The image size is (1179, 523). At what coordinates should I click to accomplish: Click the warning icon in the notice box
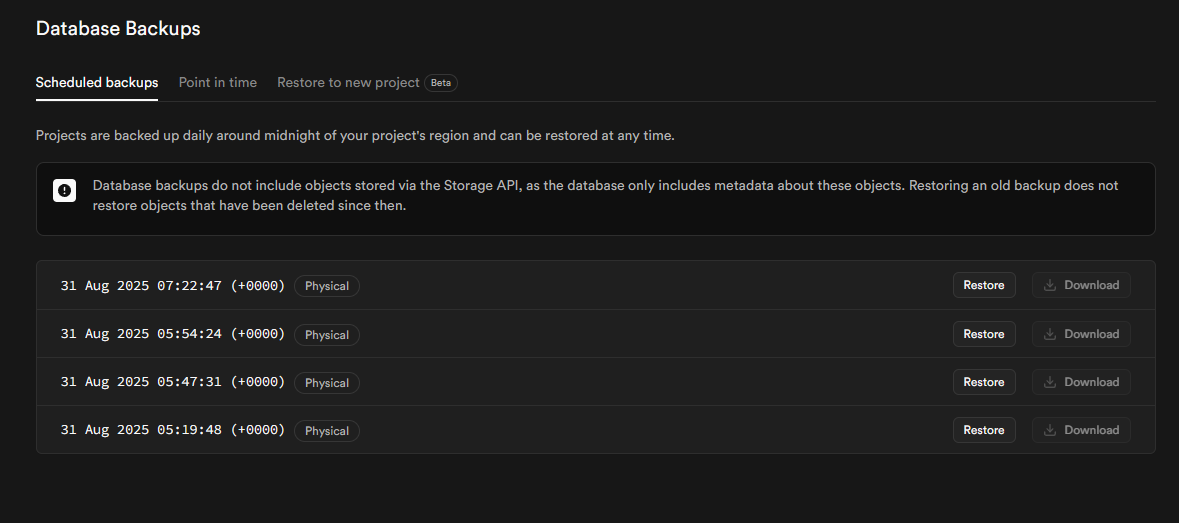point(65,190)
